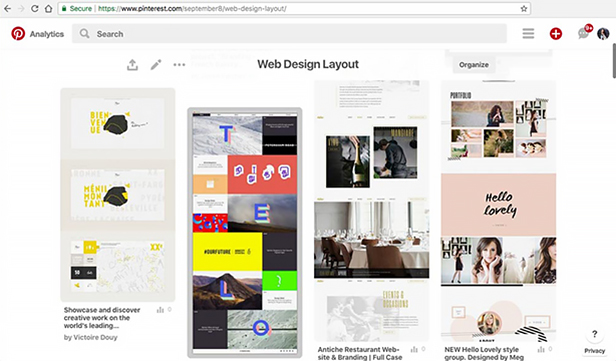Click the help question mark button

click(x=594, y=334)
